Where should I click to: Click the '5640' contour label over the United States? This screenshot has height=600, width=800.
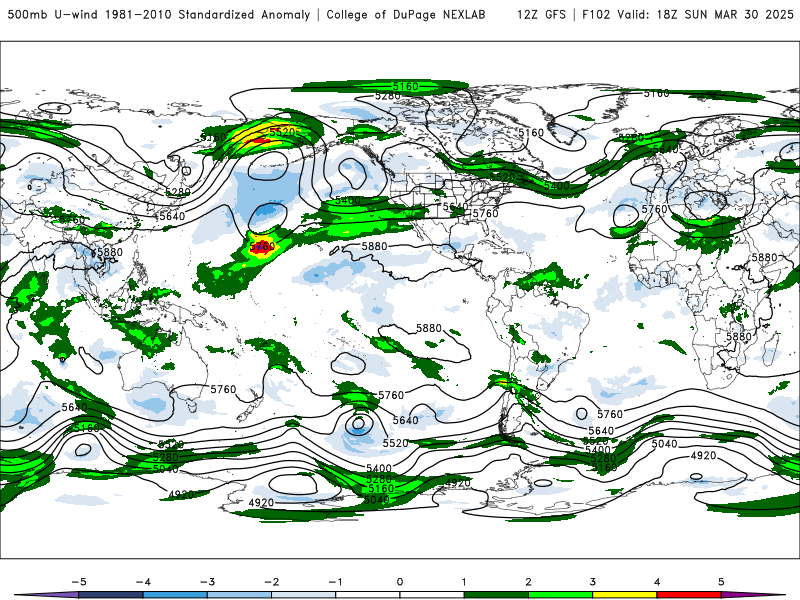click(x=455, y=207)
